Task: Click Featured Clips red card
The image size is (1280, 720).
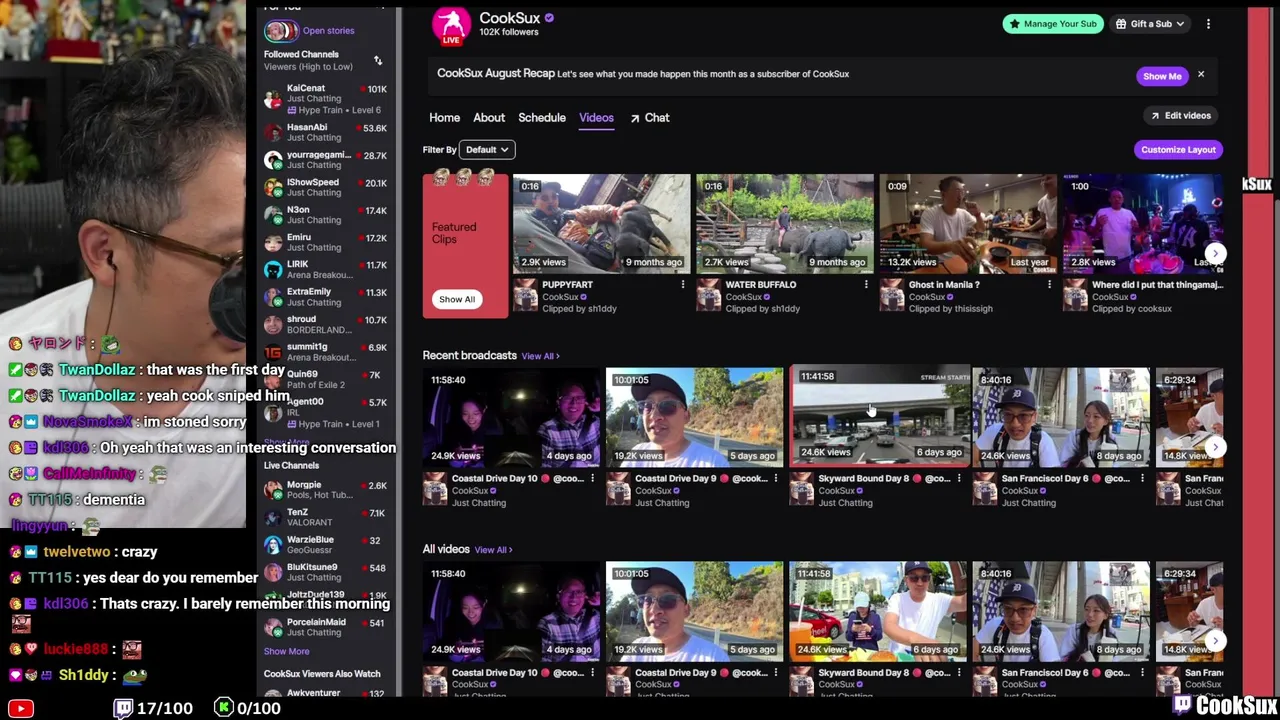Action: [465, 245]
